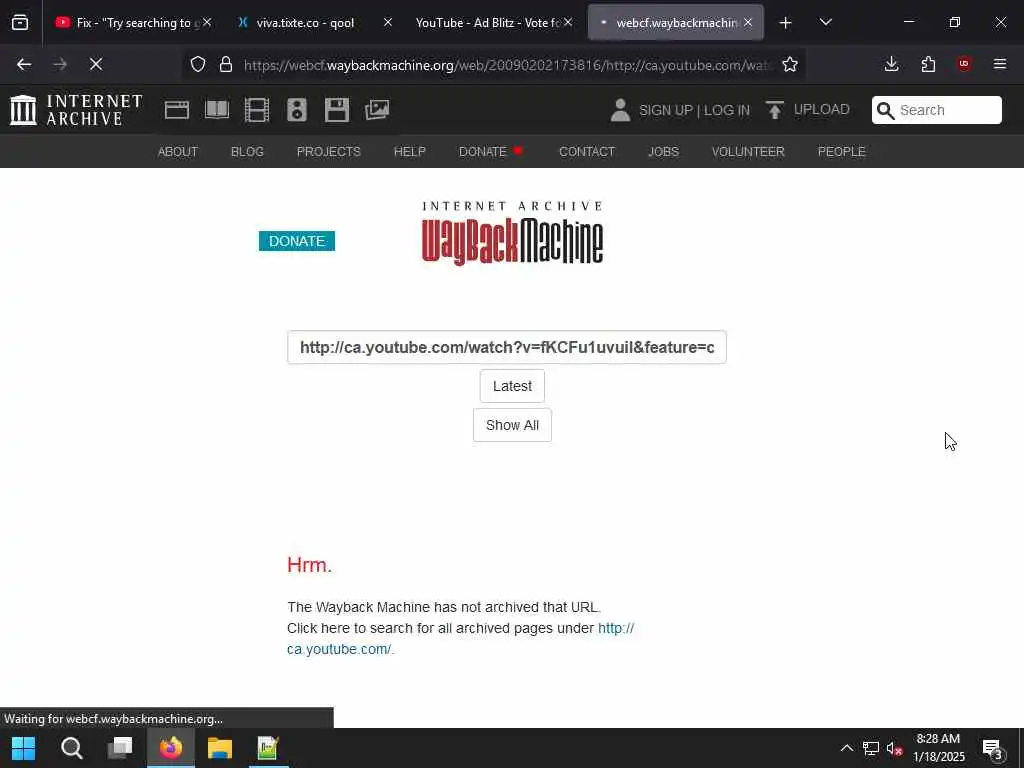Click the forward navigation arrow

click(60, 64)
